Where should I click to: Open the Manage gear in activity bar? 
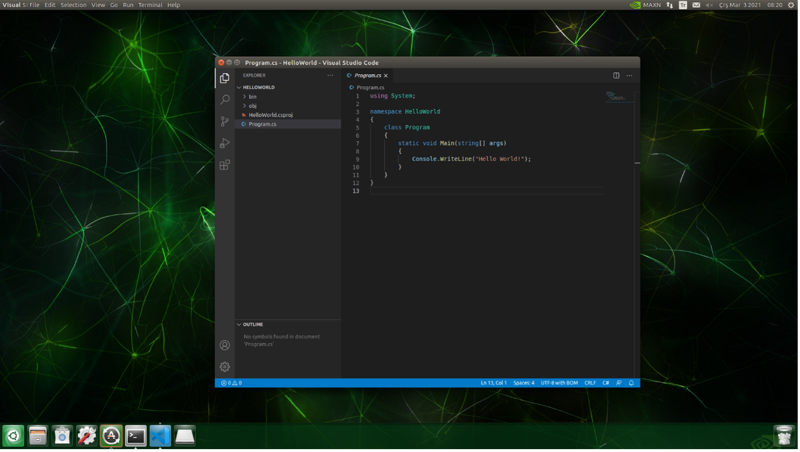click(224, 368)
